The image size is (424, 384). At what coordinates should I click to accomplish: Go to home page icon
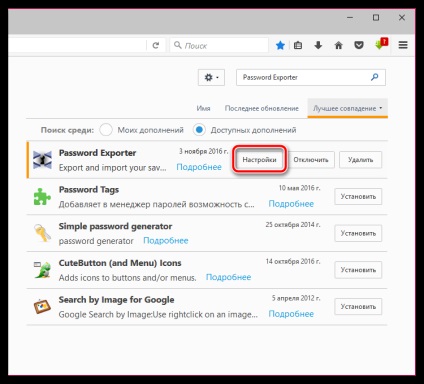coord(338,45)
